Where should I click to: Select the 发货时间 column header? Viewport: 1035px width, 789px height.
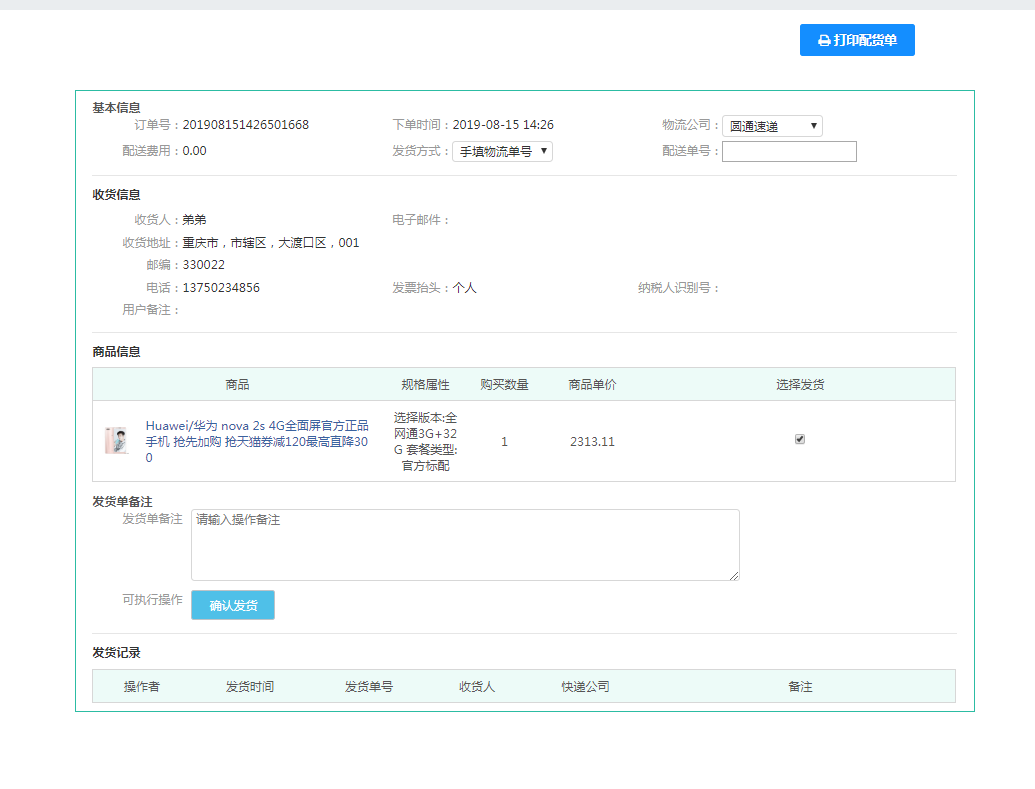click(250, 687)
